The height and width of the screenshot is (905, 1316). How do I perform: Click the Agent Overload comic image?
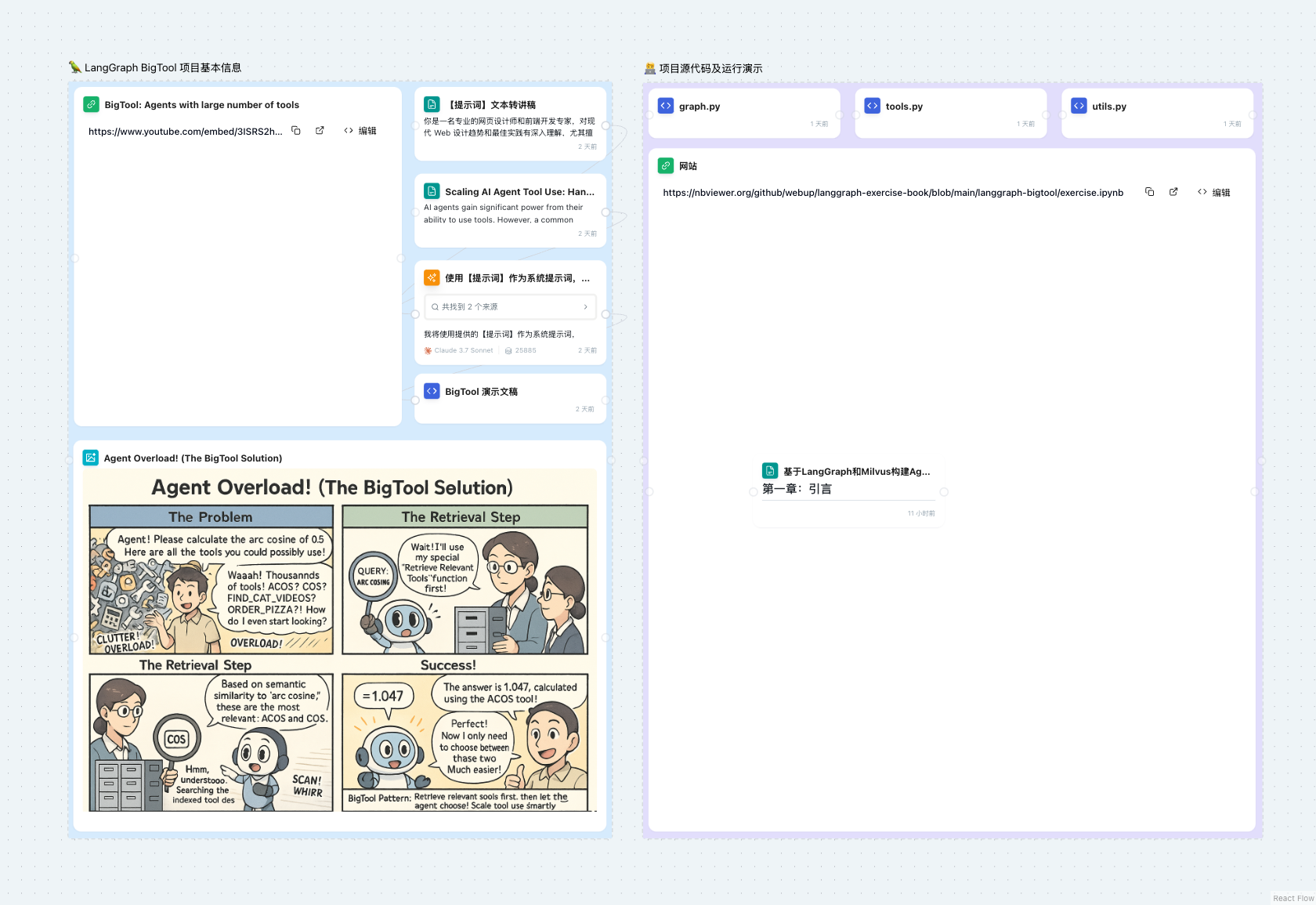[x=339, y=640]
